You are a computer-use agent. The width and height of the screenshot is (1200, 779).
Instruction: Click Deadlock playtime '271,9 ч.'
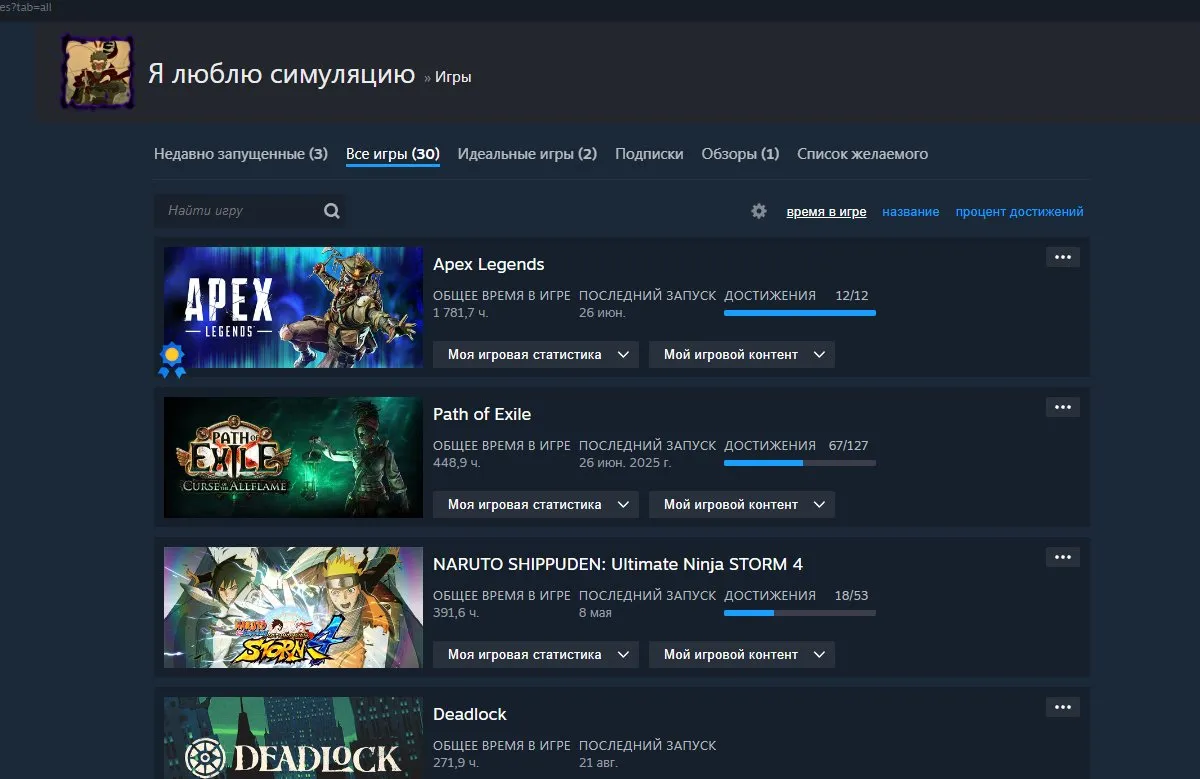pyautogui.click(x=456, y=763)
